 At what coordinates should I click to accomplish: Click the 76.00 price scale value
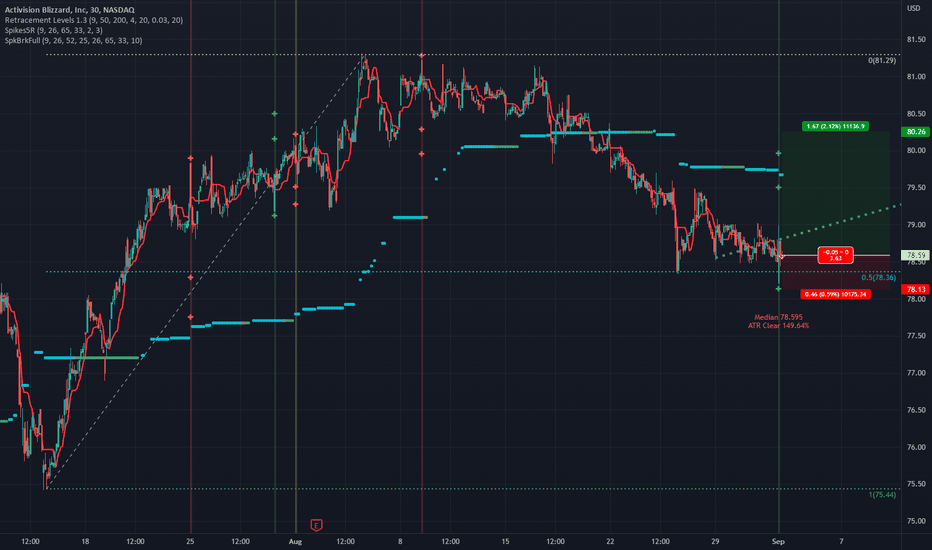(916, 447)
